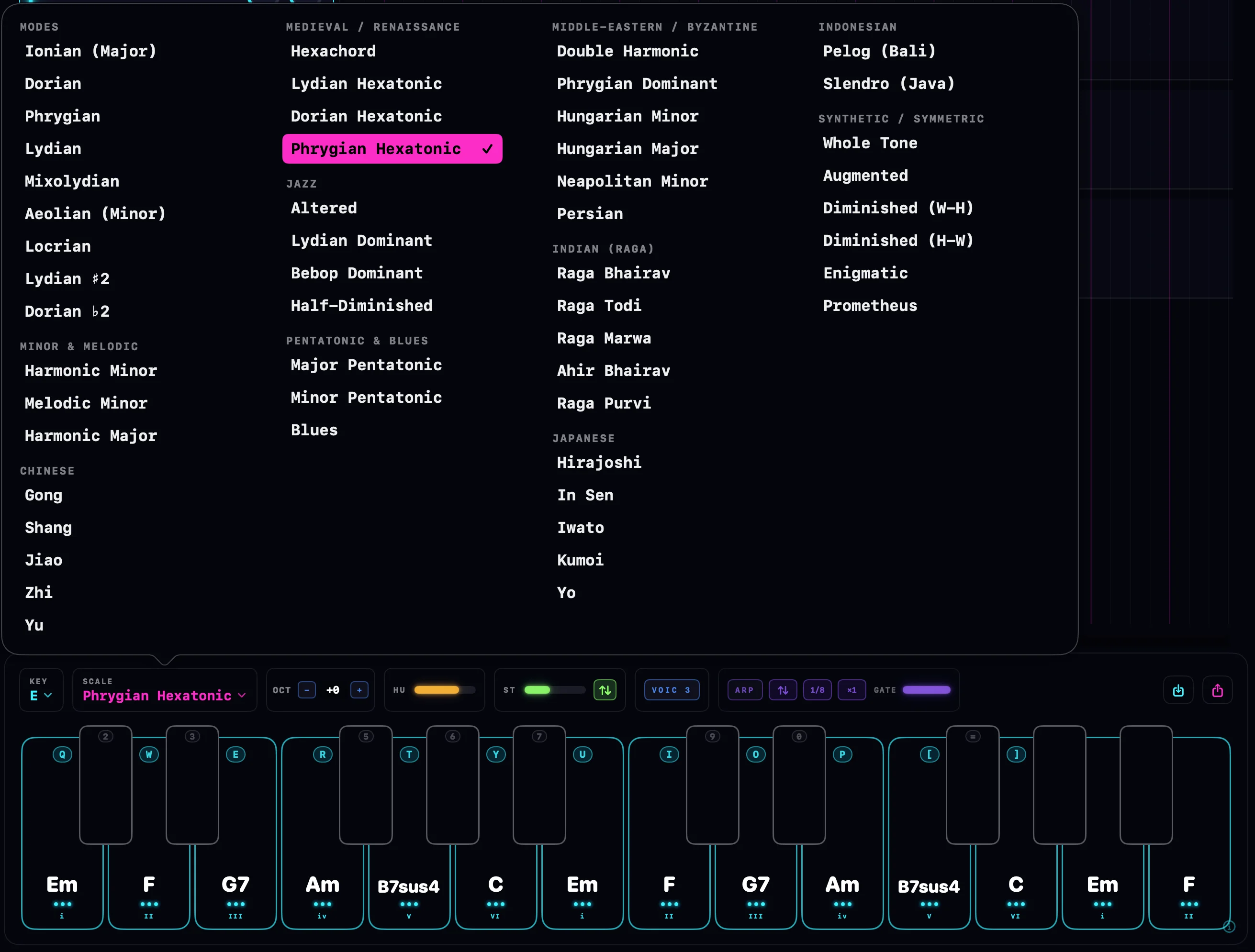
Task: Adjust the purple GATE slider
Action: coord(927,690)
